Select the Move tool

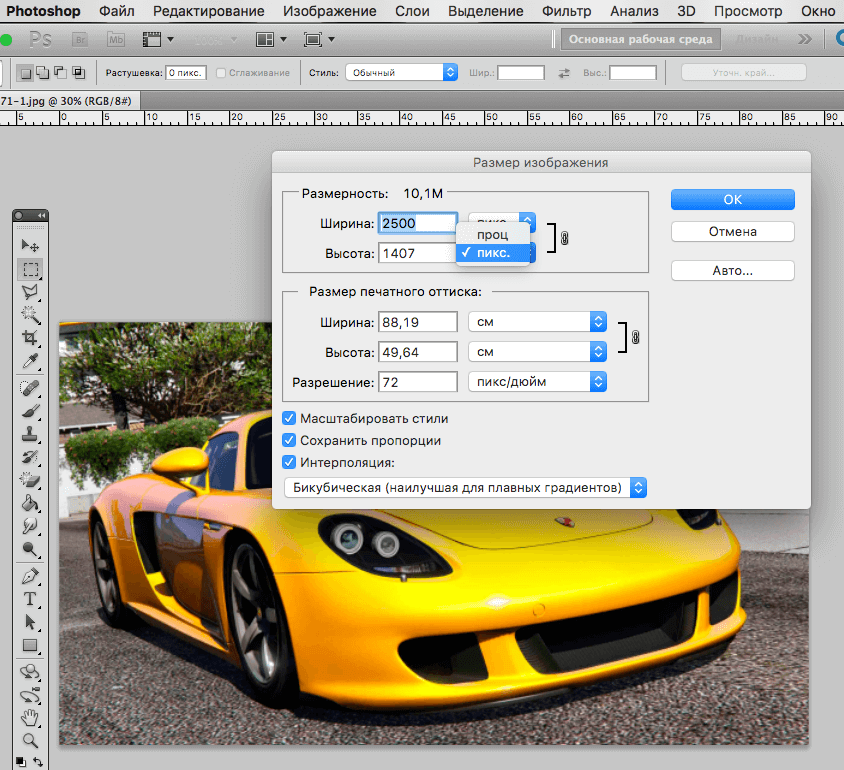[x=31, y=245]
